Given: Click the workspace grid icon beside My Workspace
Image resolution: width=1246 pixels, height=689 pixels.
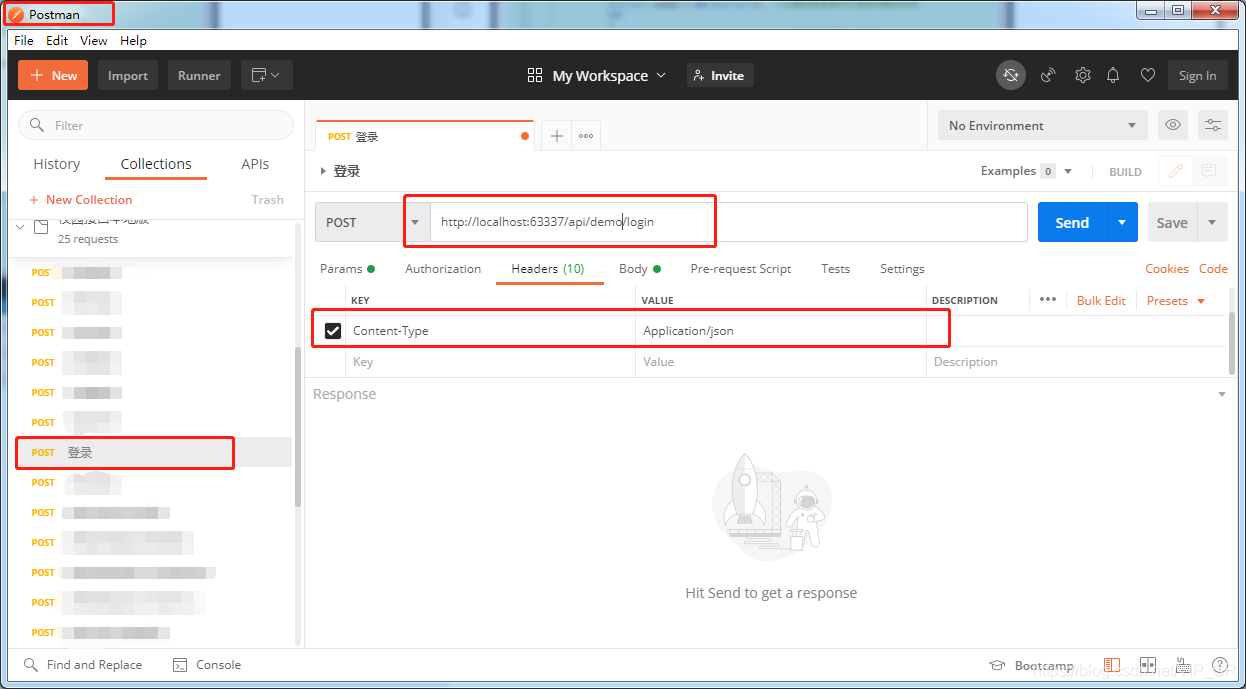Looking at the screenshot, I should (x=535, y=75).
